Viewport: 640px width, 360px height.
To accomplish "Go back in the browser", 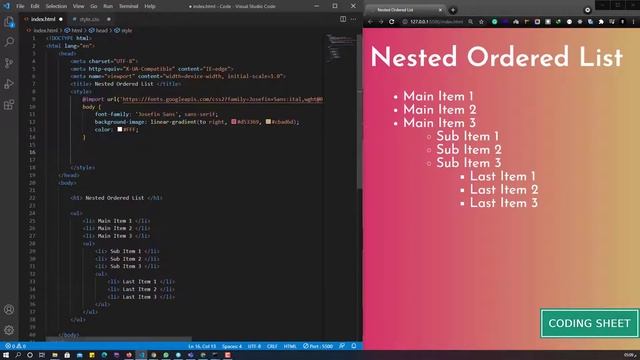I will tap(371, 22).
